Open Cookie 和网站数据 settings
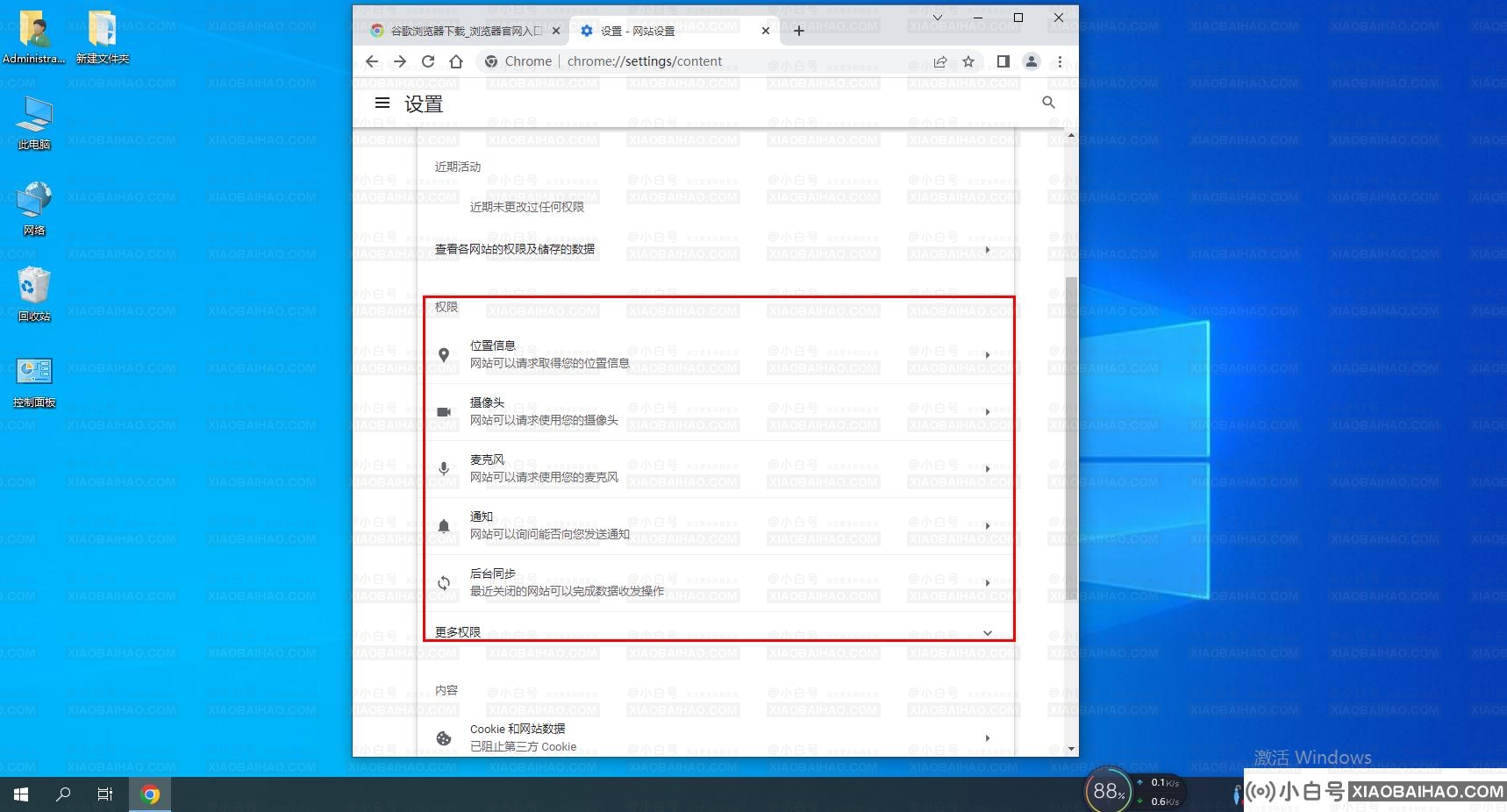The height and width of the screenshot is (812, 1507). click(x=716, y=737)
